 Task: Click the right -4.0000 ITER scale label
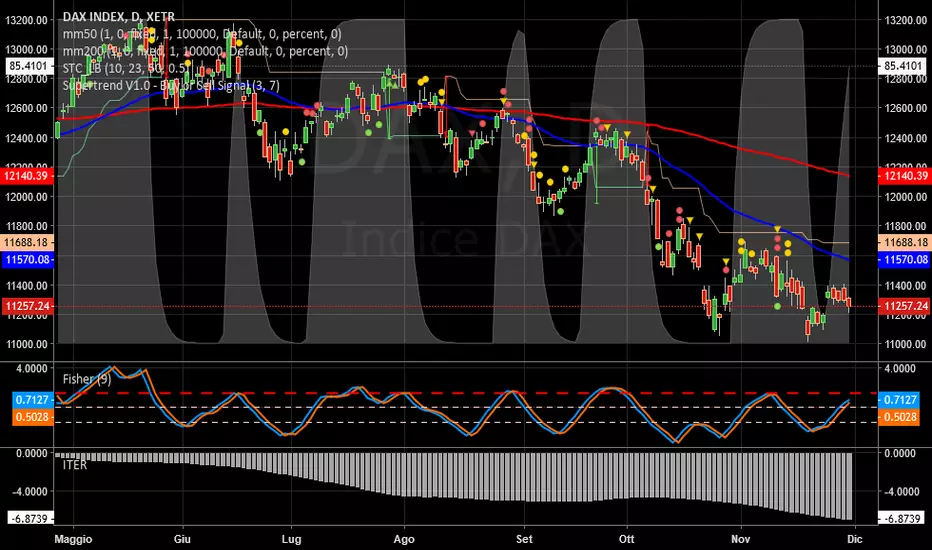pyautogui.click(x=900, y=492)
